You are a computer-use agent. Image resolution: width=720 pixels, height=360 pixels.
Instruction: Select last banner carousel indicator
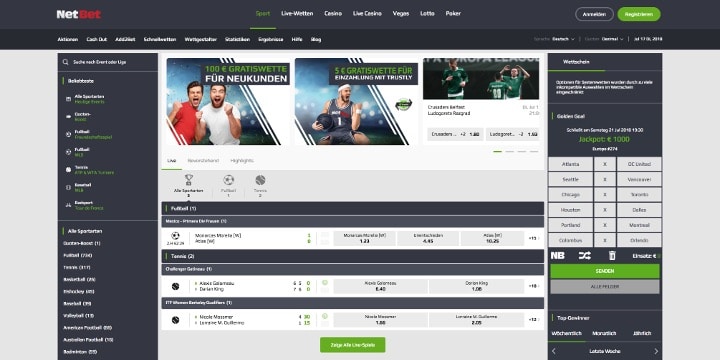534,151
